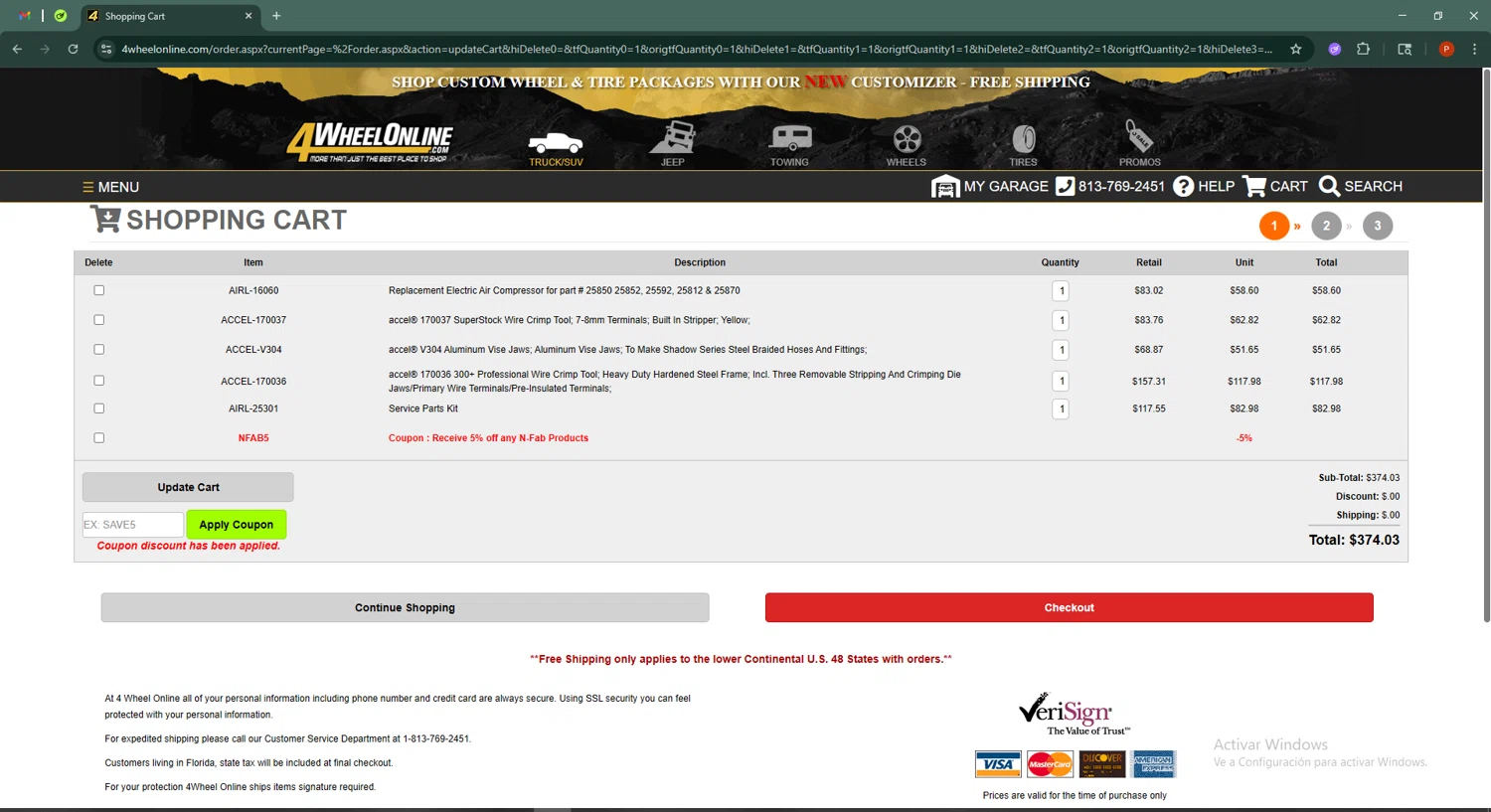1491x812 pixels.
Task: Open the side panel toolbar icon
Action: click(x=1405, y=49)
